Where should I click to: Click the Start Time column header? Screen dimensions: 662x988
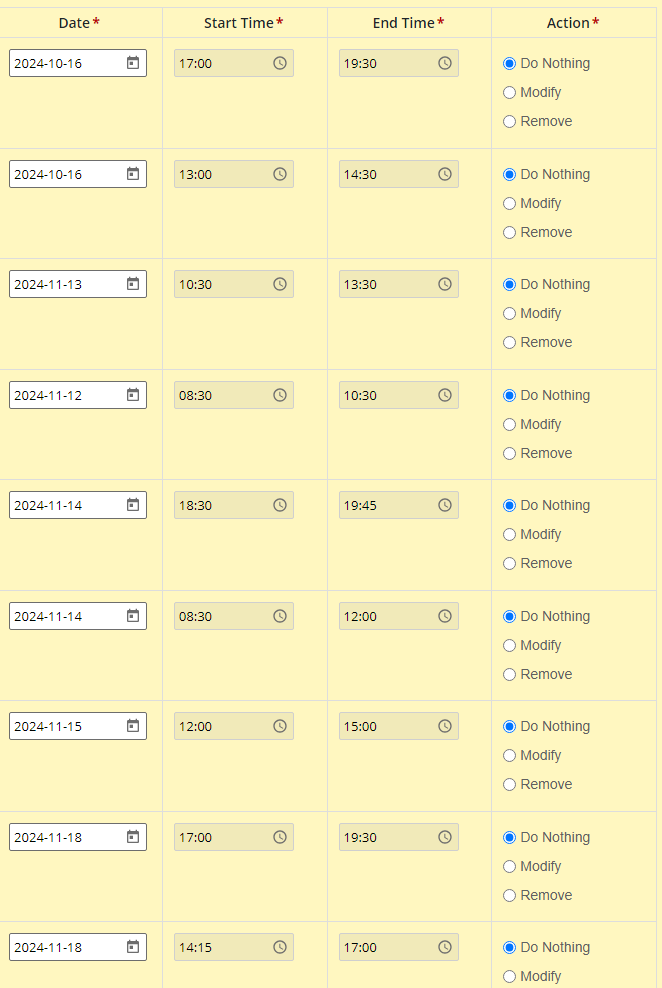click(x=244, y=23)
